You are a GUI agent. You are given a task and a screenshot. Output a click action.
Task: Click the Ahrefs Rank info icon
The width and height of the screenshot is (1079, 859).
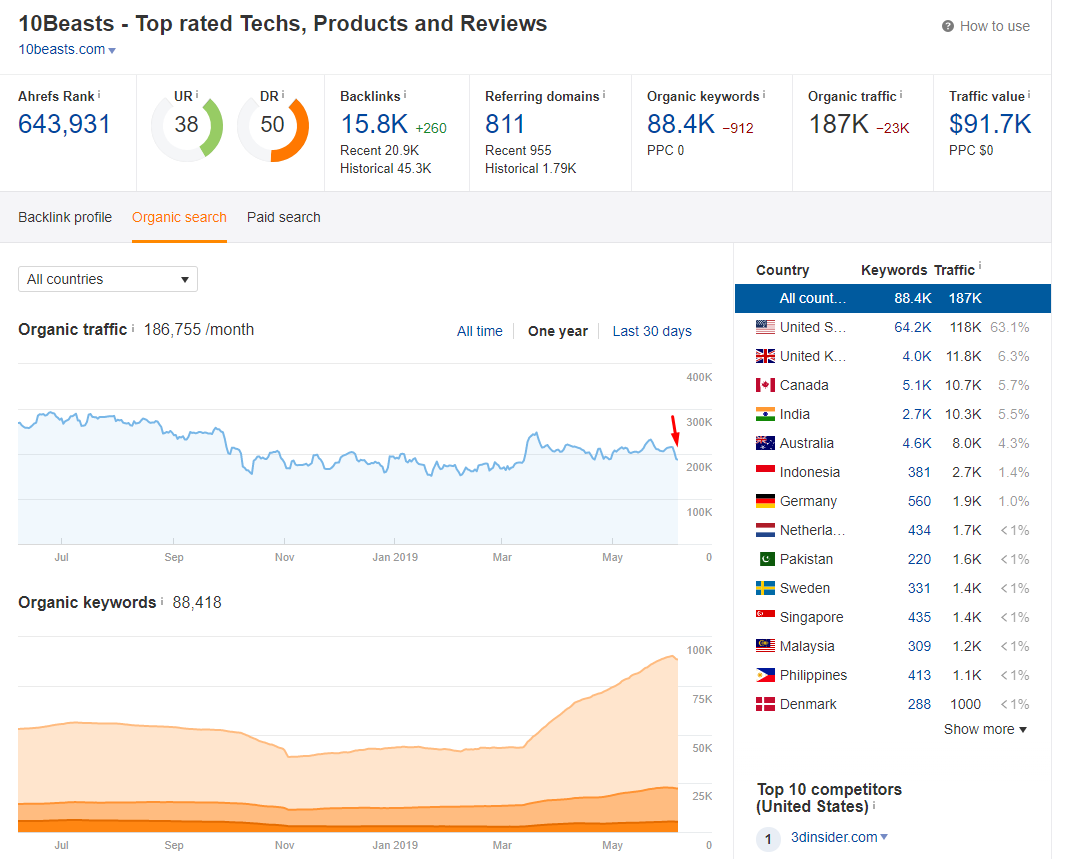(x=99, y=94)
